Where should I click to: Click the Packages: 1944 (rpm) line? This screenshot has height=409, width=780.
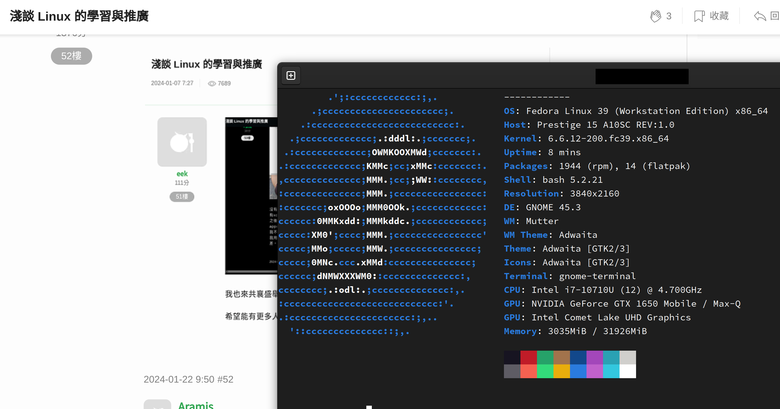(597, 166)
